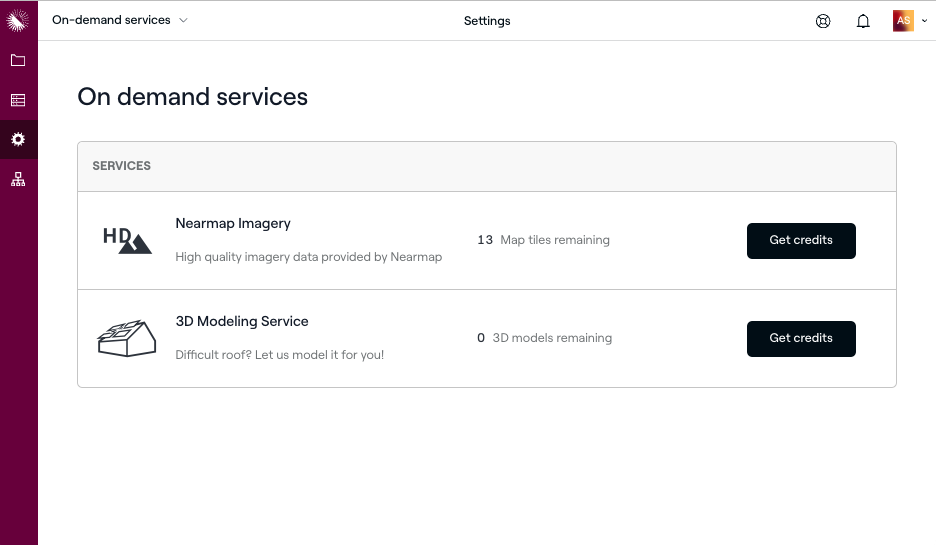
Task: Click the 13 Map tiles remaining text
Action: coord(543,240)
